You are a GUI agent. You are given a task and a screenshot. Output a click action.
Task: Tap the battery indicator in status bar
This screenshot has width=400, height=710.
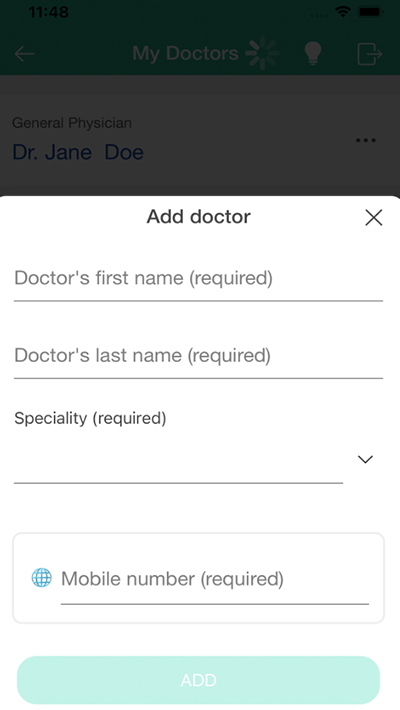(x=371, y=12)
